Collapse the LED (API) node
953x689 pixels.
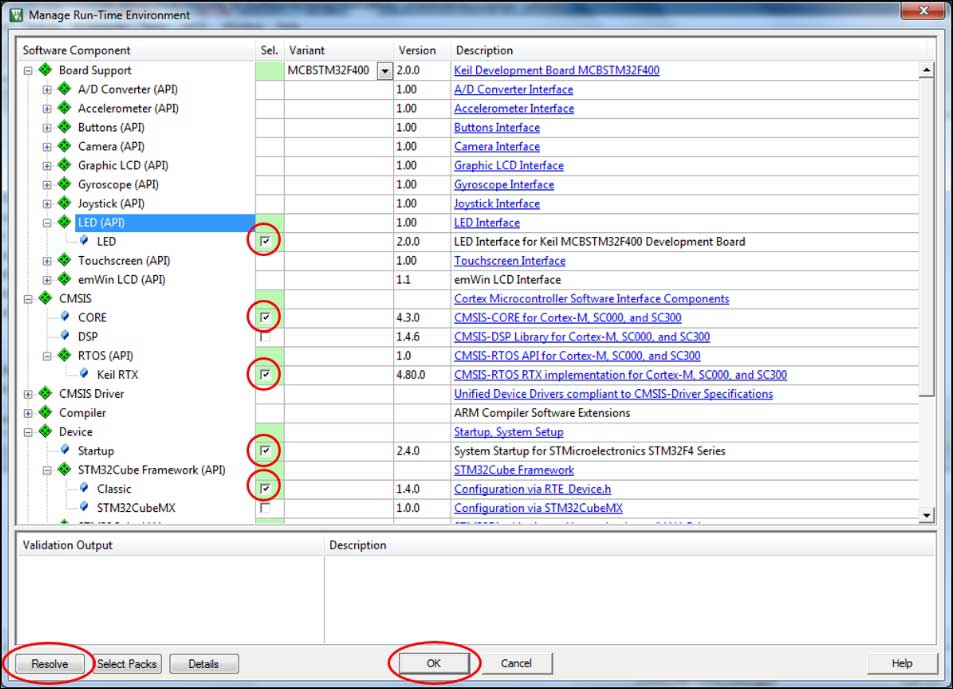pyautogui.click(x=47, y=223)
